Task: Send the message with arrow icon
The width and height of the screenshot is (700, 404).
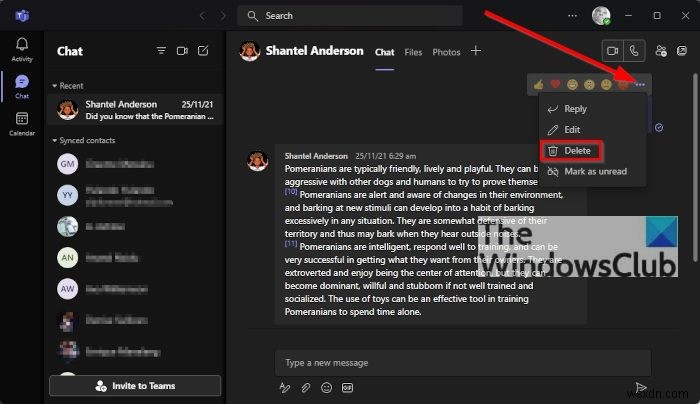Action: (641, 387)
